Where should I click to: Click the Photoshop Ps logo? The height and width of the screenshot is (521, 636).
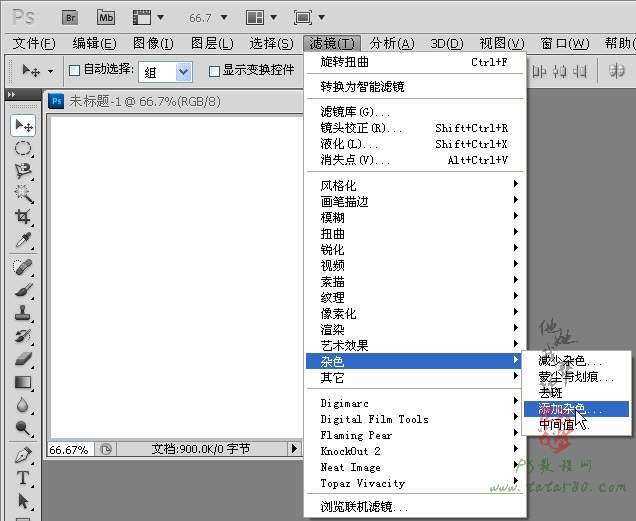point(23,17)
